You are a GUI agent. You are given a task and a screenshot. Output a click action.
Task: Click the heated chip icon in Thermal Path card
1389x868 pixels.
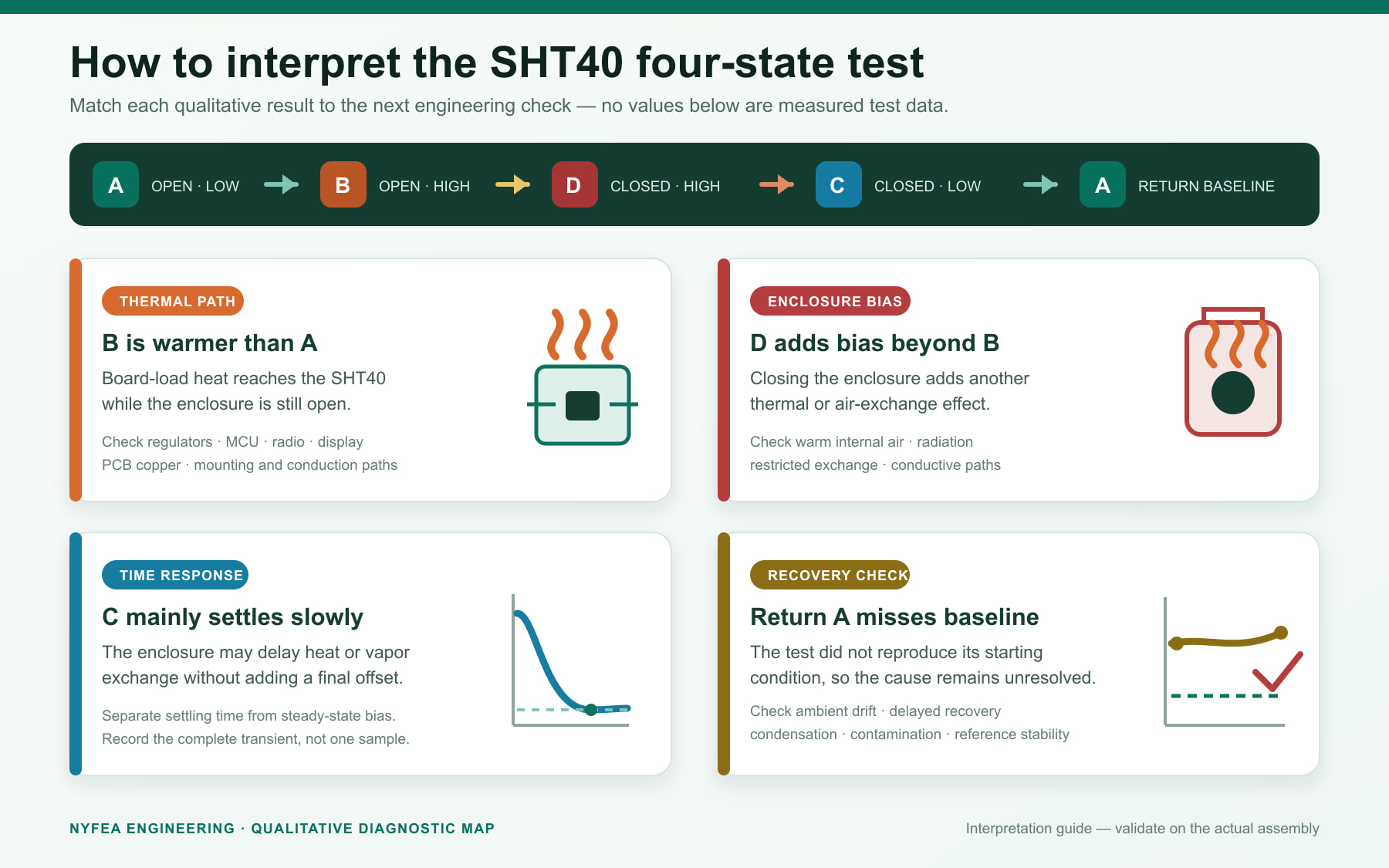(583, 377)
